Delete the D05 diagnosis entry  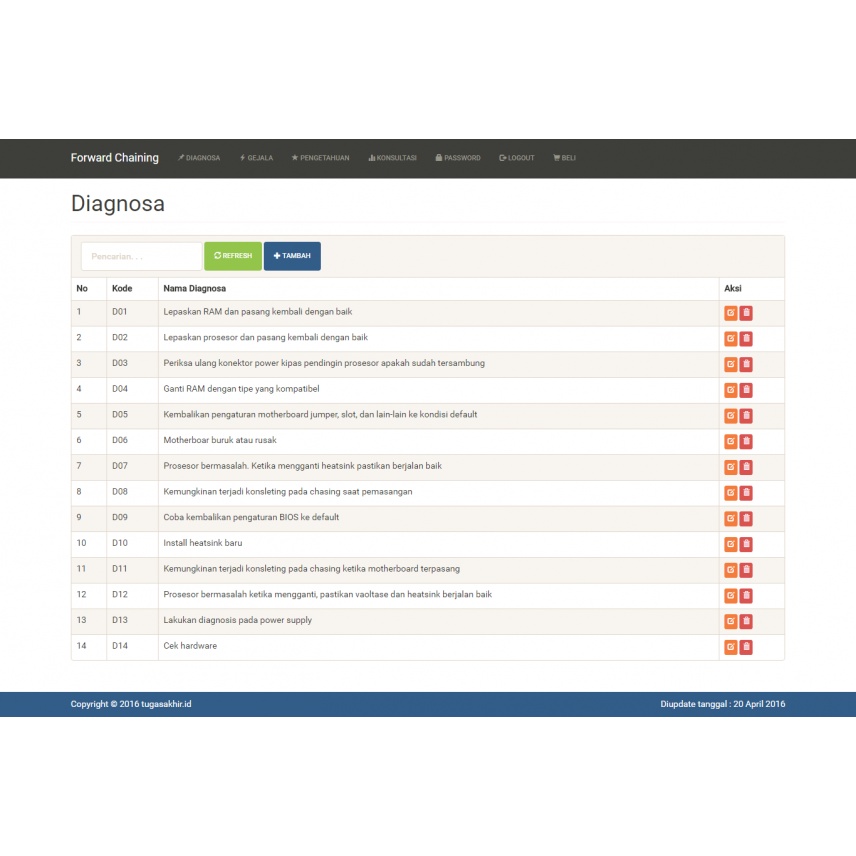pyautogui.click(x=746, y=415)
